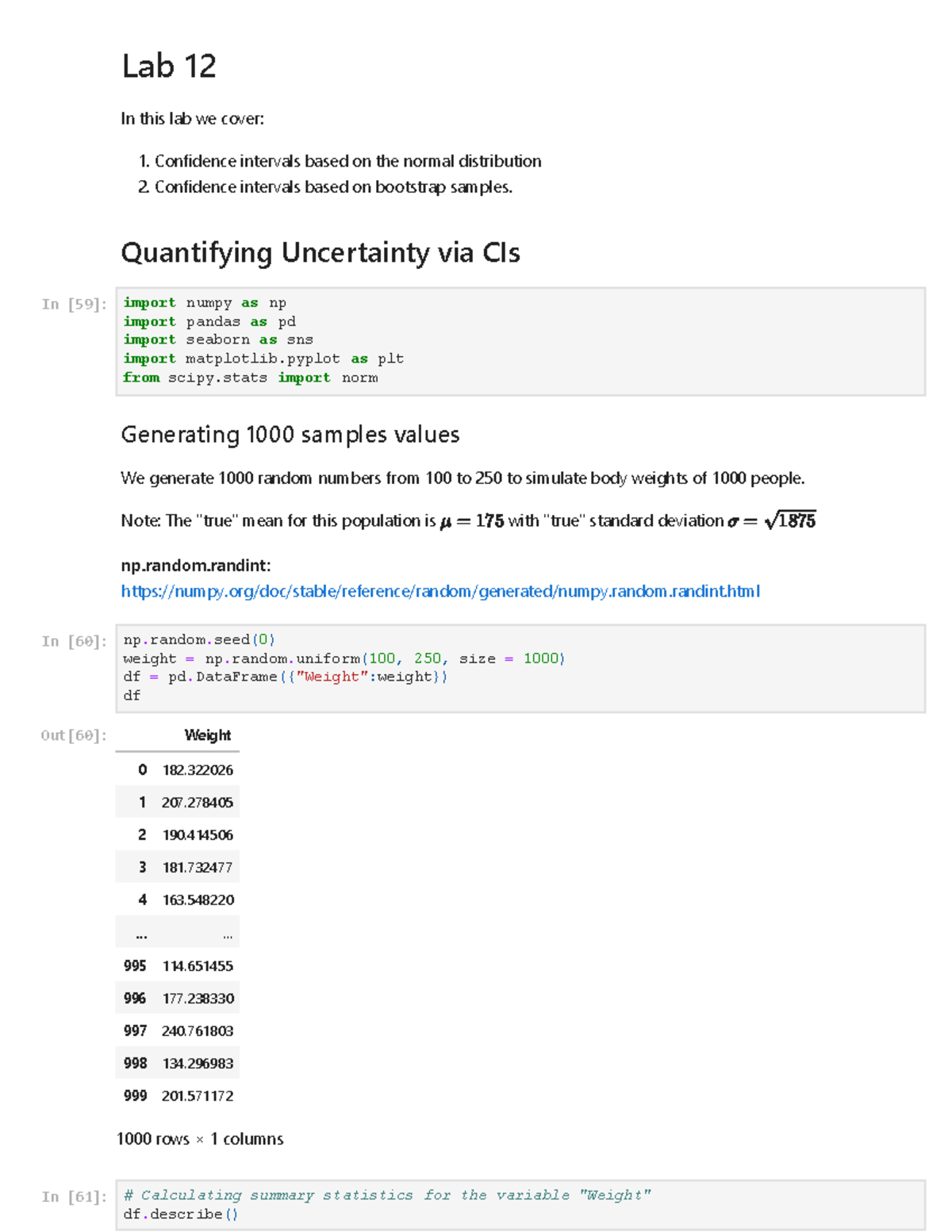The height and width of the screenshot is (1232, 952).
Task: Click the ellipsis row in the dataframe
Action: [178, 932]
